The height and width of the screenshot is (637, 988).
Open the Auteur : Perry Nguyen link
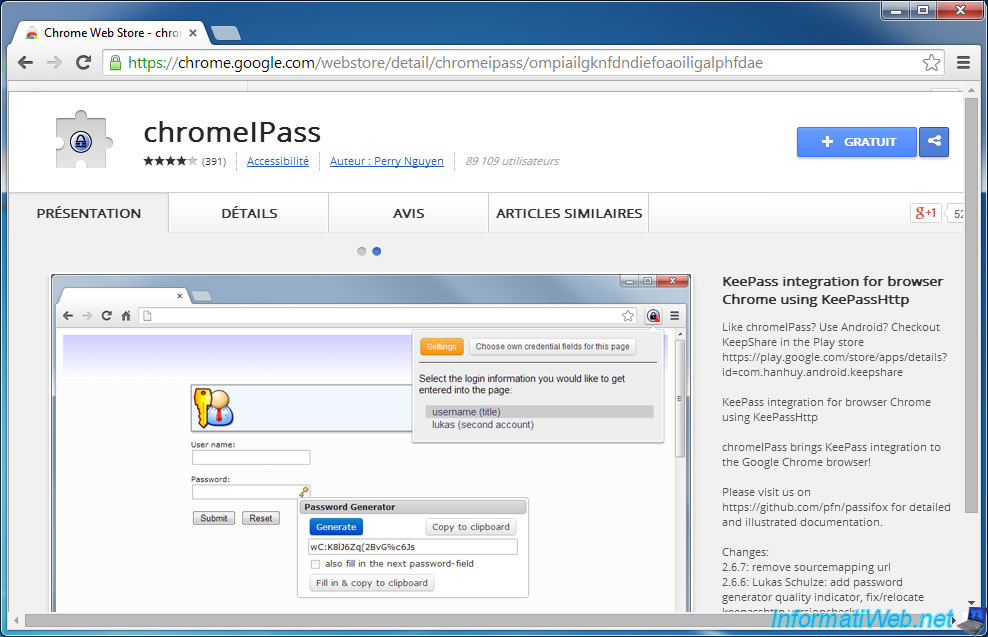point(387,161)
